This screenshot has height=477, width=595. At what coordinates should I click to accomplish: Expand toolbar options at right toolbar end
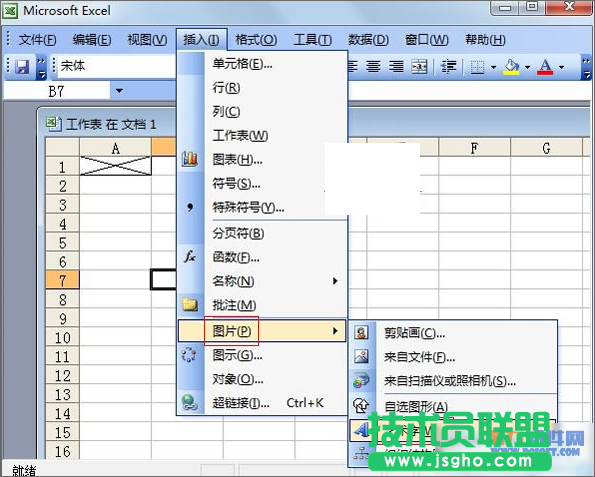pos(586,68)
